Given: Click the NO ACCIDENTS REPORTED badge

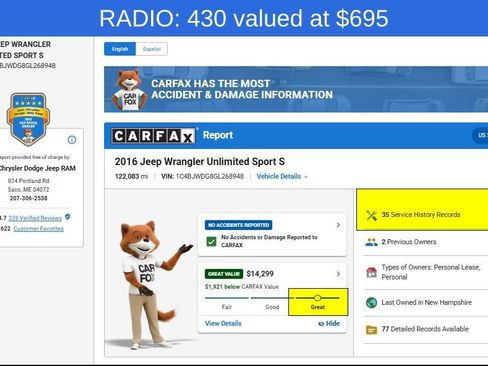Looking at the screenshot, I should coord(238,225).
